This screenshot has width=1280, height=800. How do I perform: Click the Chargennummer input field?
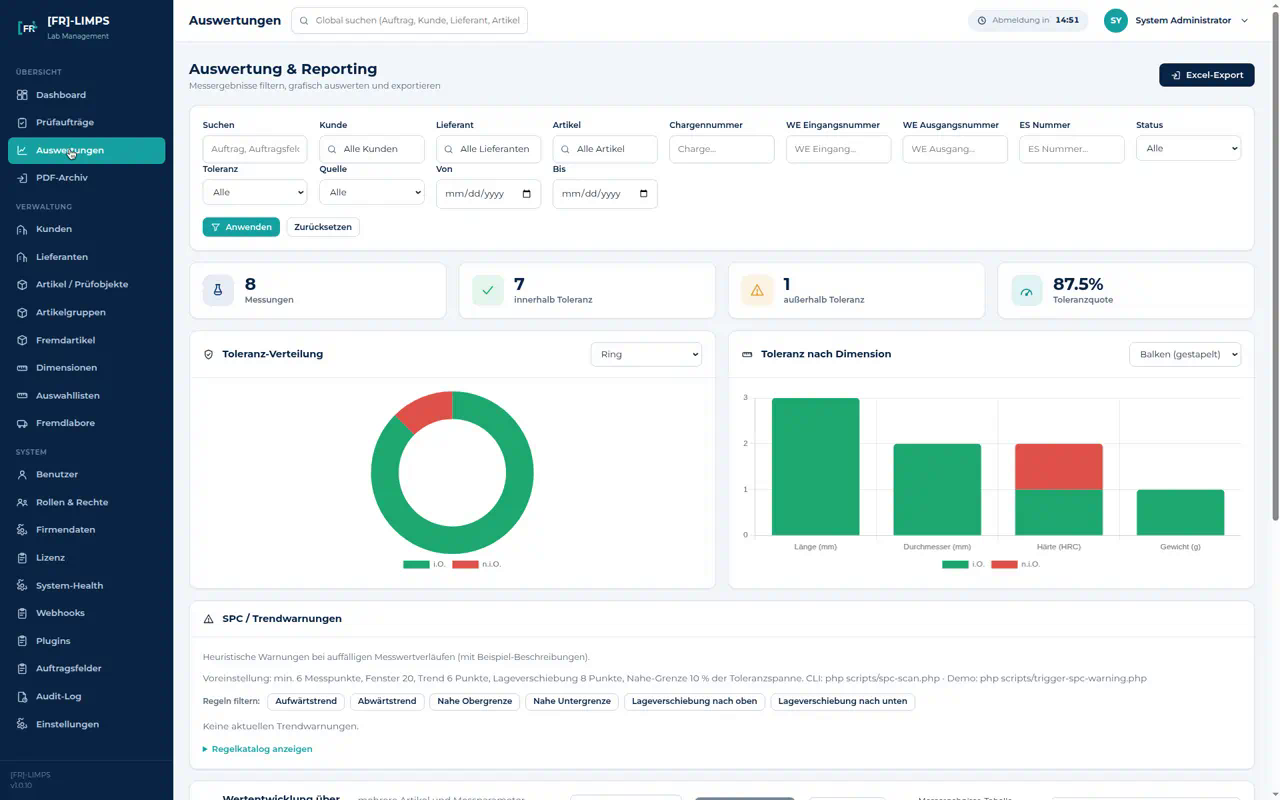point(722,149)
